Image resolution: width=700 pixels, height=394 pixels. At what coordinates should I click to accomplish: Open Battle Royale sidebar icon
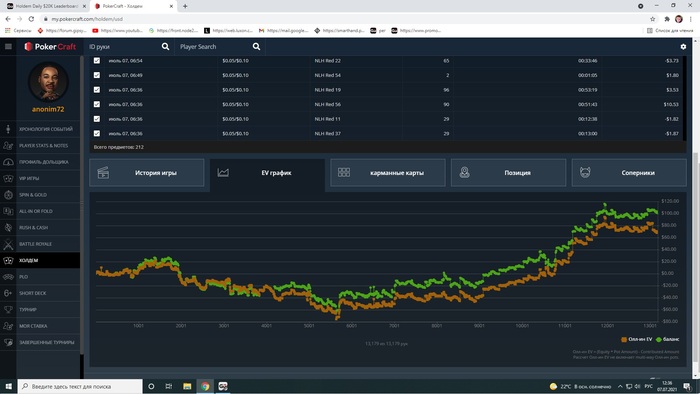tap(8, 244)
